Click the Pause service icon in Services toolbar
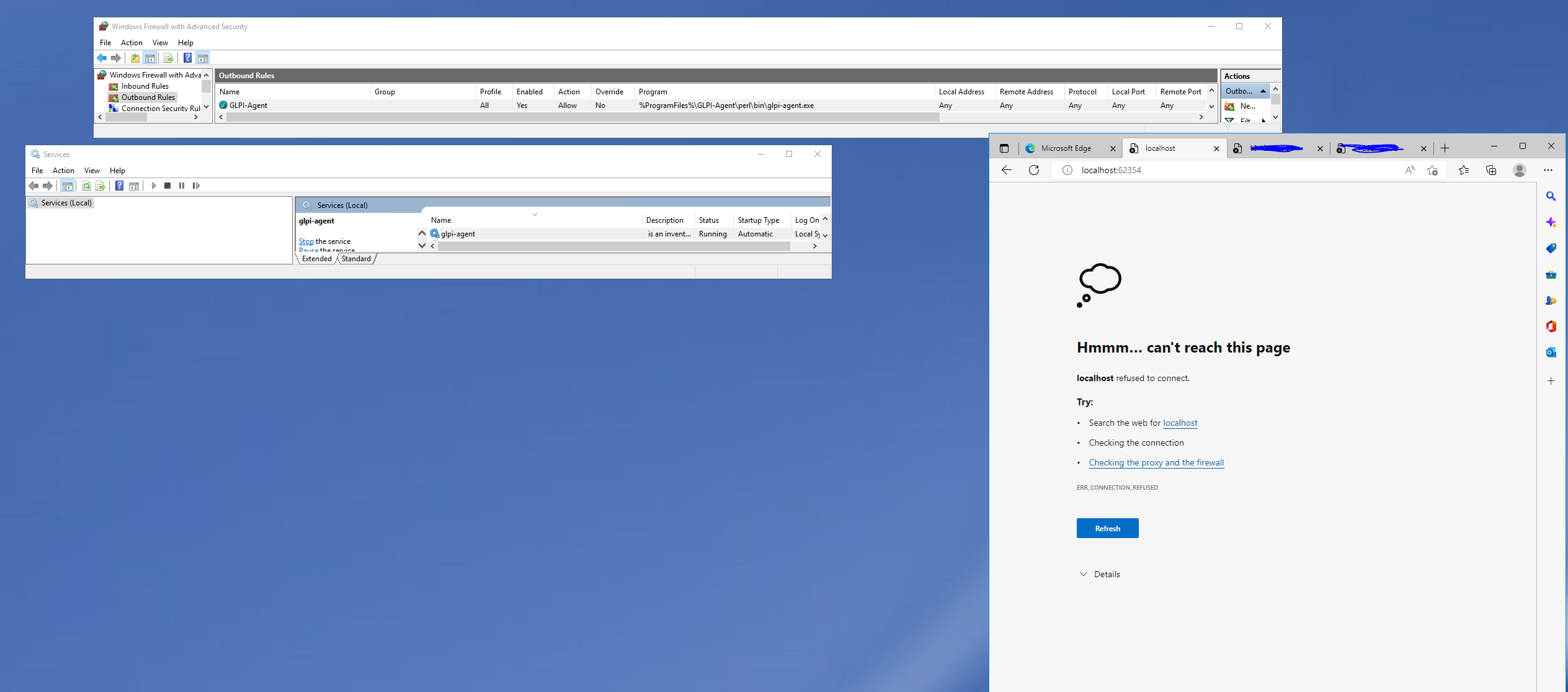 182,186
